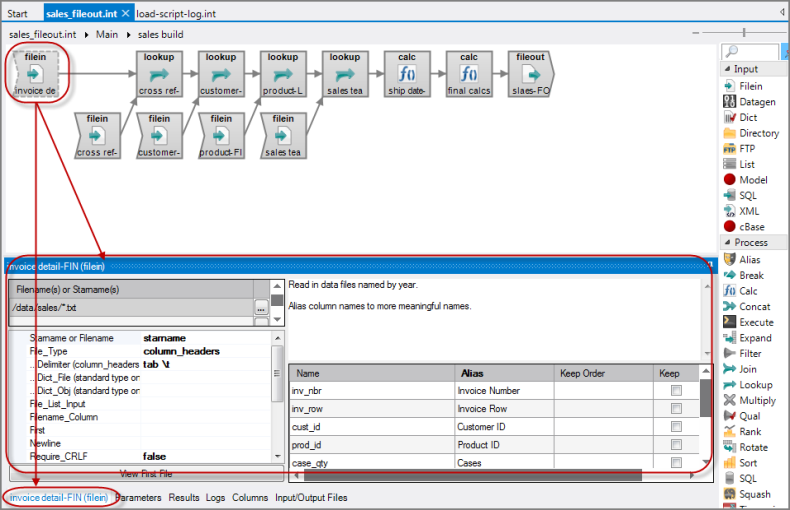This screenshot has width=790, height=510.
Task: Pick Datagen from the Input palette
Action: click(x=750, y=102)
